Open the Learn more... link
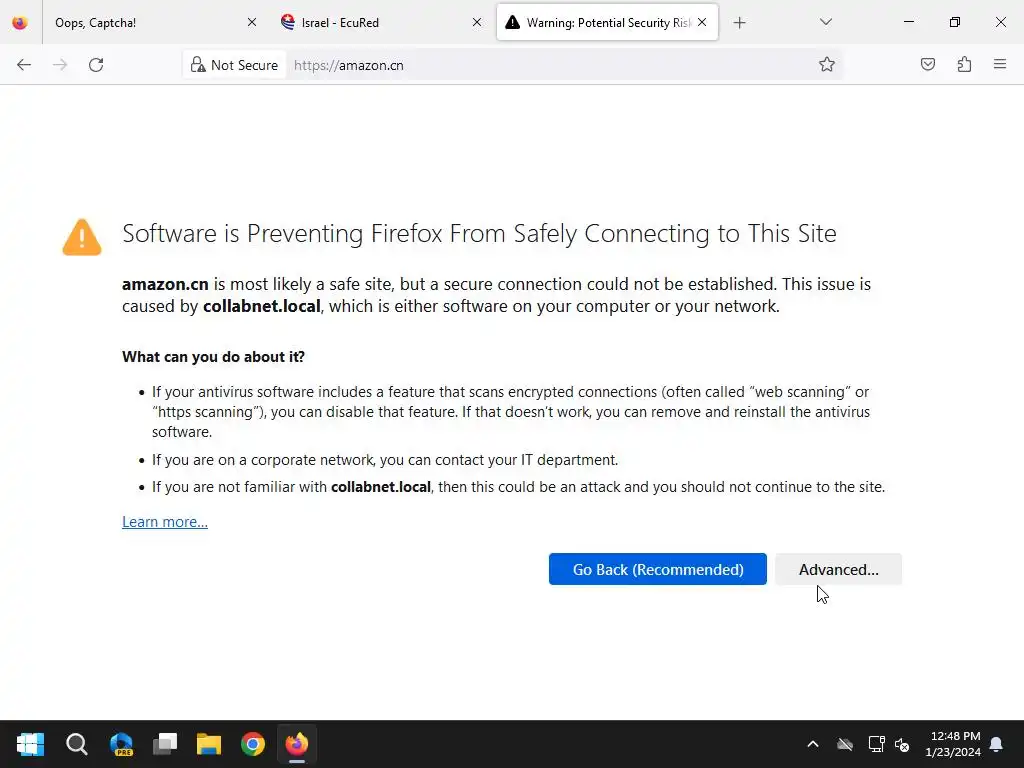 coord(165,522)
